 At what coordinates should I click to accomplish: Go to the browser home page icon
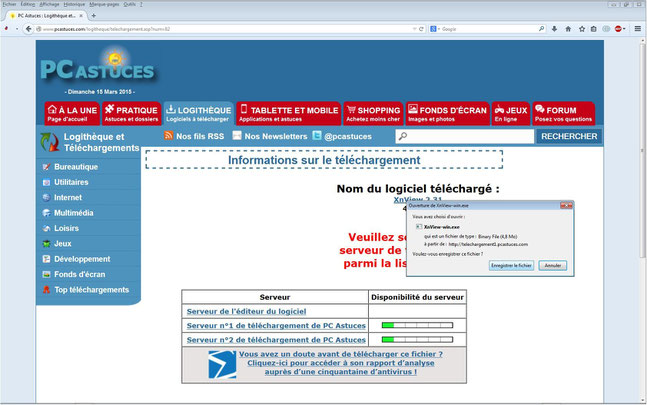568,29
